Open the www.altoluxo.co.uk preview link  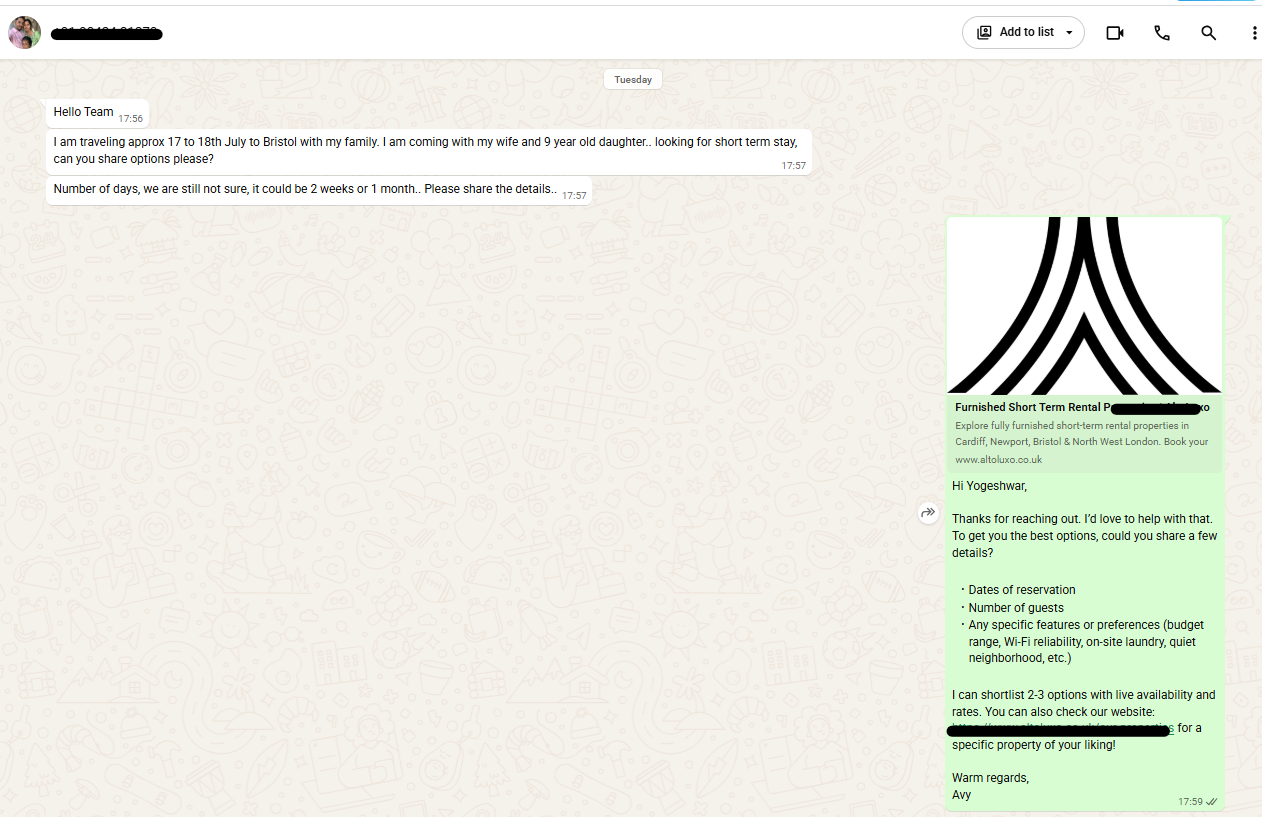pos(998,460)
